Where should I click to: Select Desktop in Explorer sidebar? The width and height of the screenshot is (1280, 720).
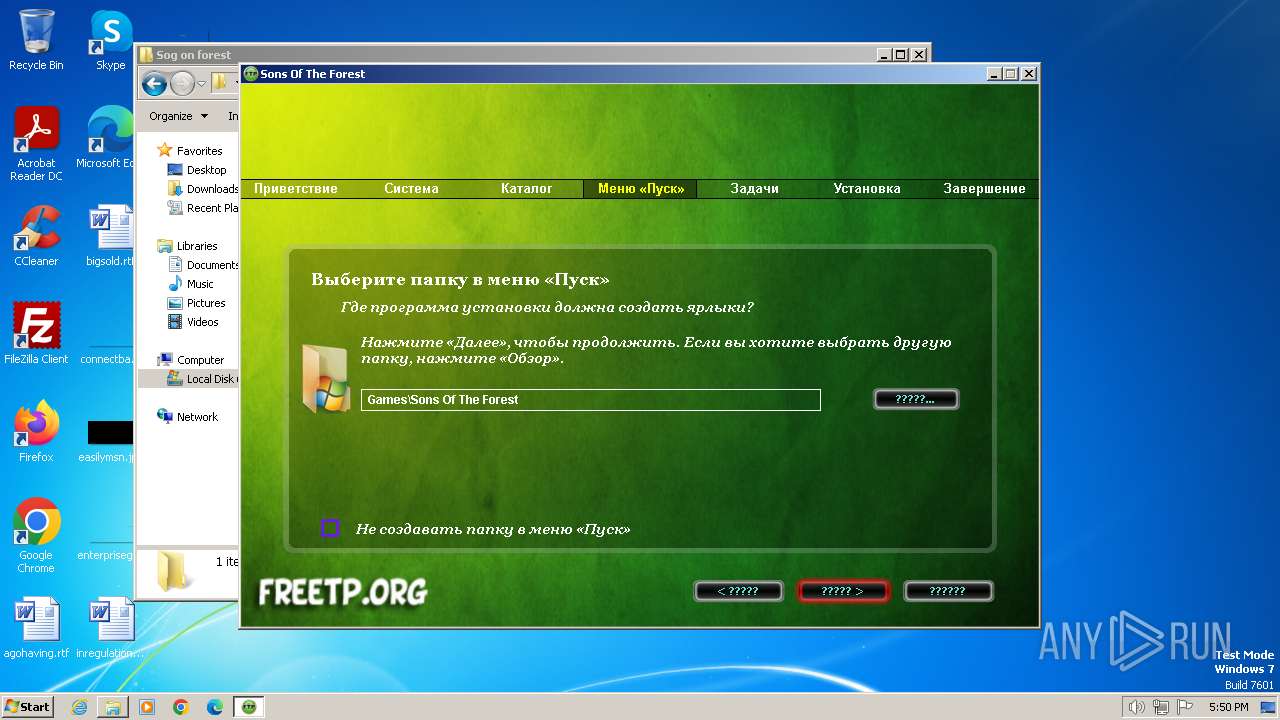[206, 170]
